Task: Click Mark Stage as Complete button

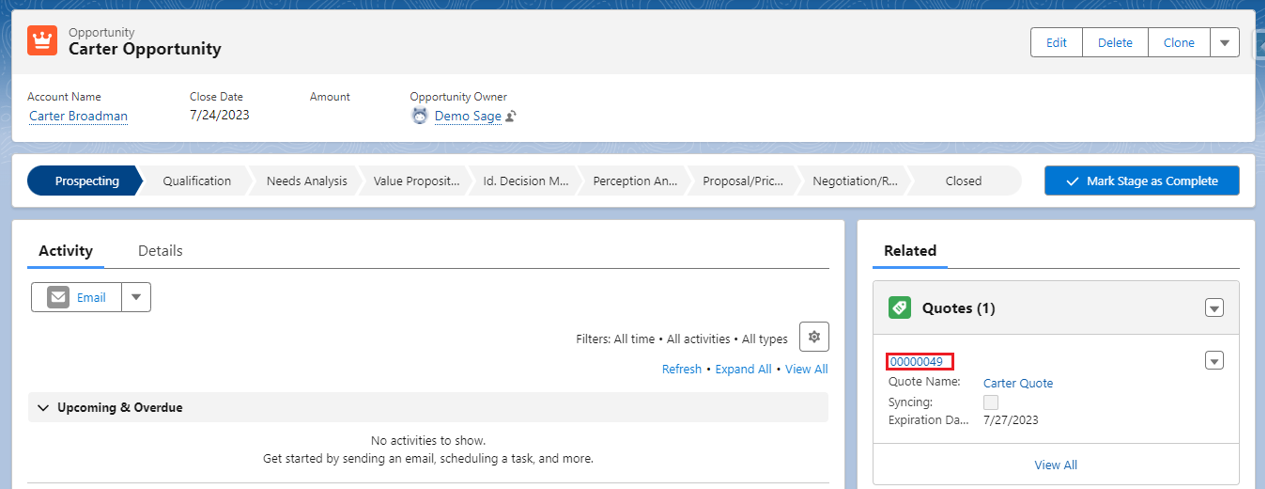Action: coord(1141,181)
